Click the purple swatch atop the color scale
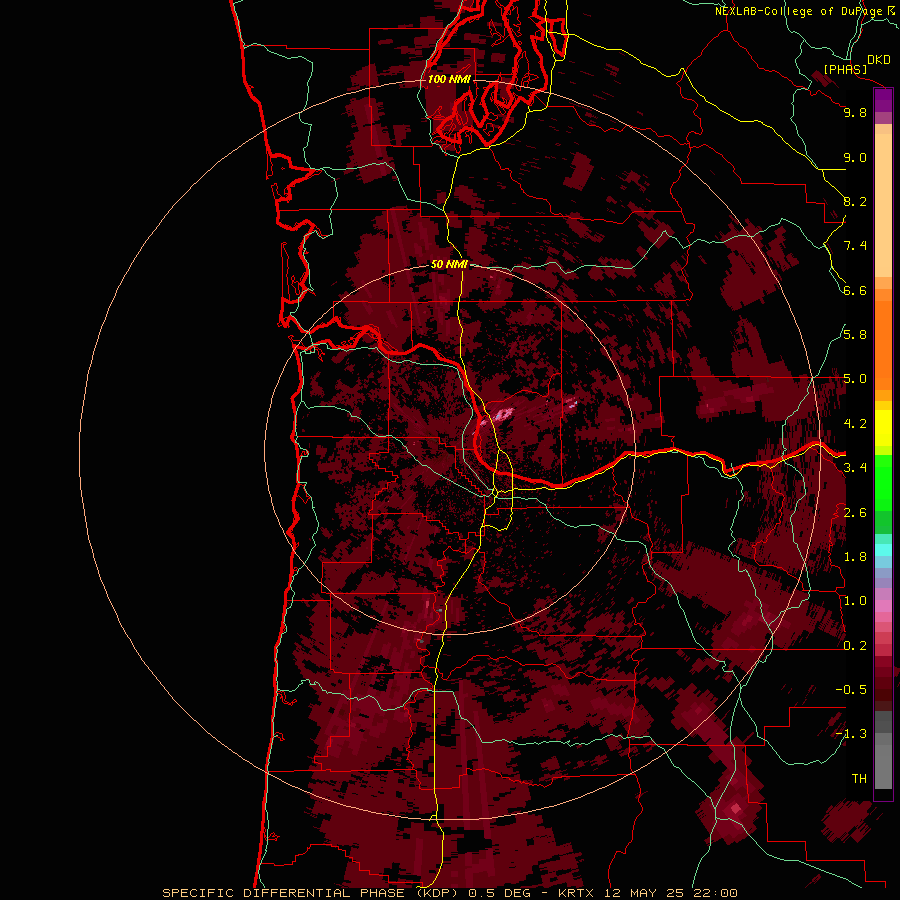 883,100
